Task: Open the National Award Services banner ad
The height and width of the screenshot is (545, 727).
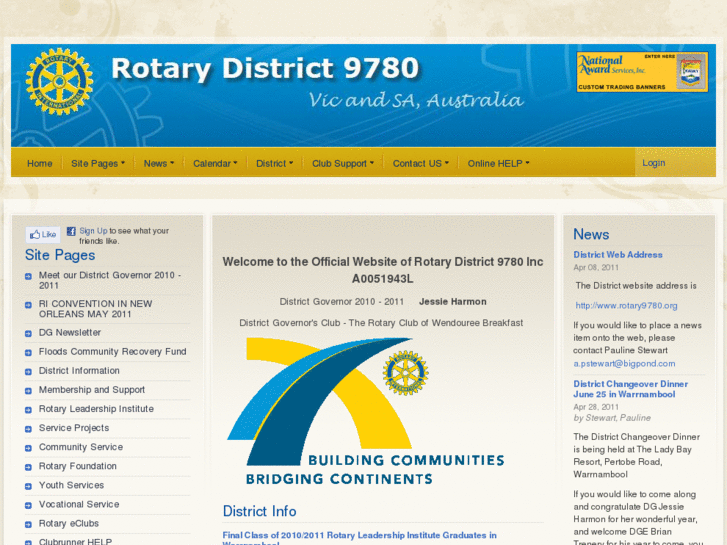Action: (x=642, y=72)
